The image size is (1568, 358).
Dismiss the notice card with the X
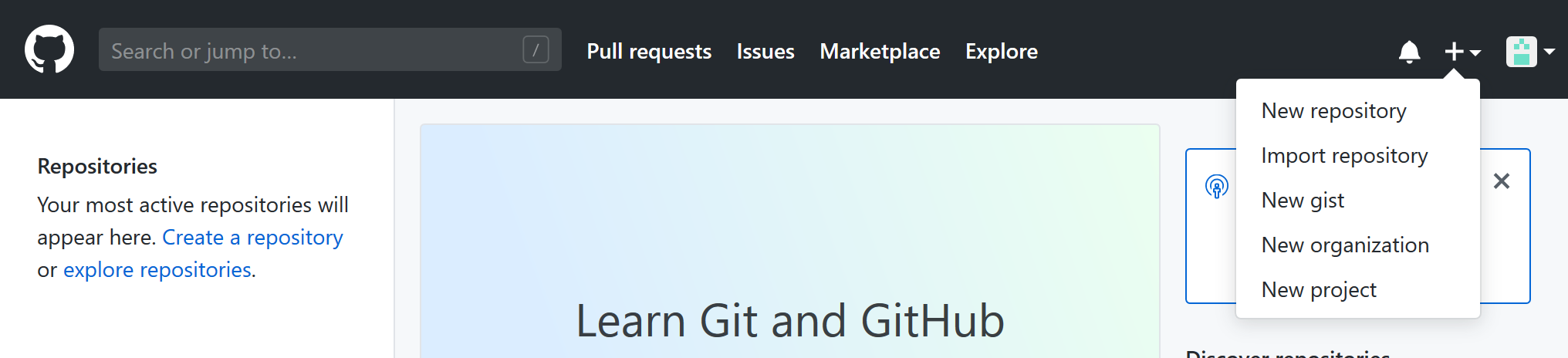click(1501, 181)
